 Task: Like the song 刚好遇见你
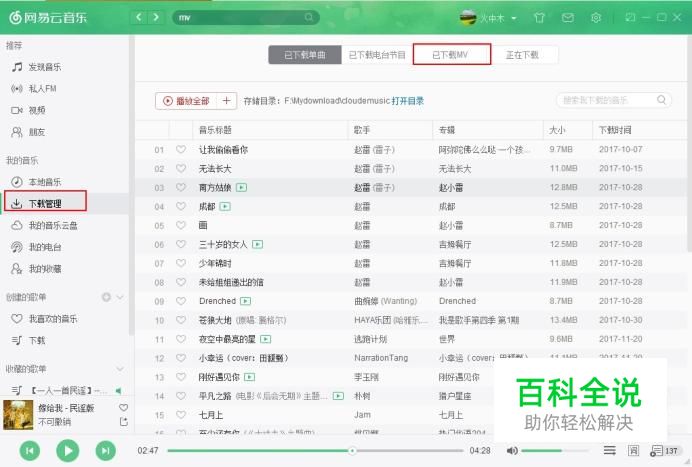pos(181,377)
